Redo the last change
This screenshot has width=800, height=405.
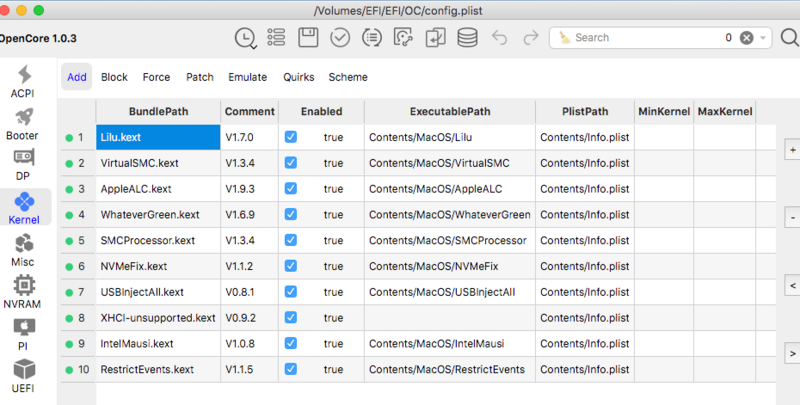pos(531,38)
